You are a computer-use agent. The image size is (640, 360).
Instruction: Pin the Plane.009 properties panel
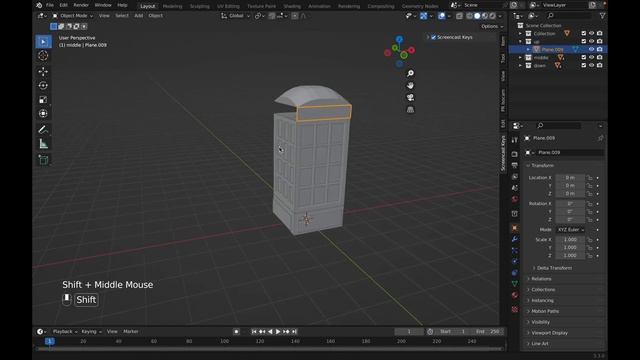click(600, 138)
